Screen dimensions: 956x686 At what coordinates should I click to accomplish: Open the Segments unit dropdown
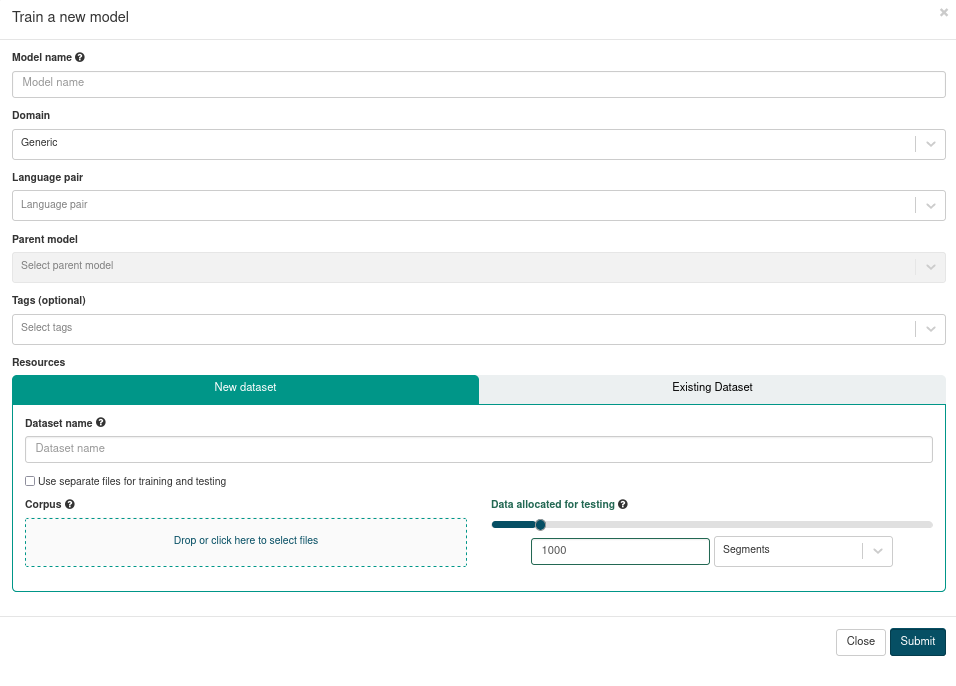803,551
